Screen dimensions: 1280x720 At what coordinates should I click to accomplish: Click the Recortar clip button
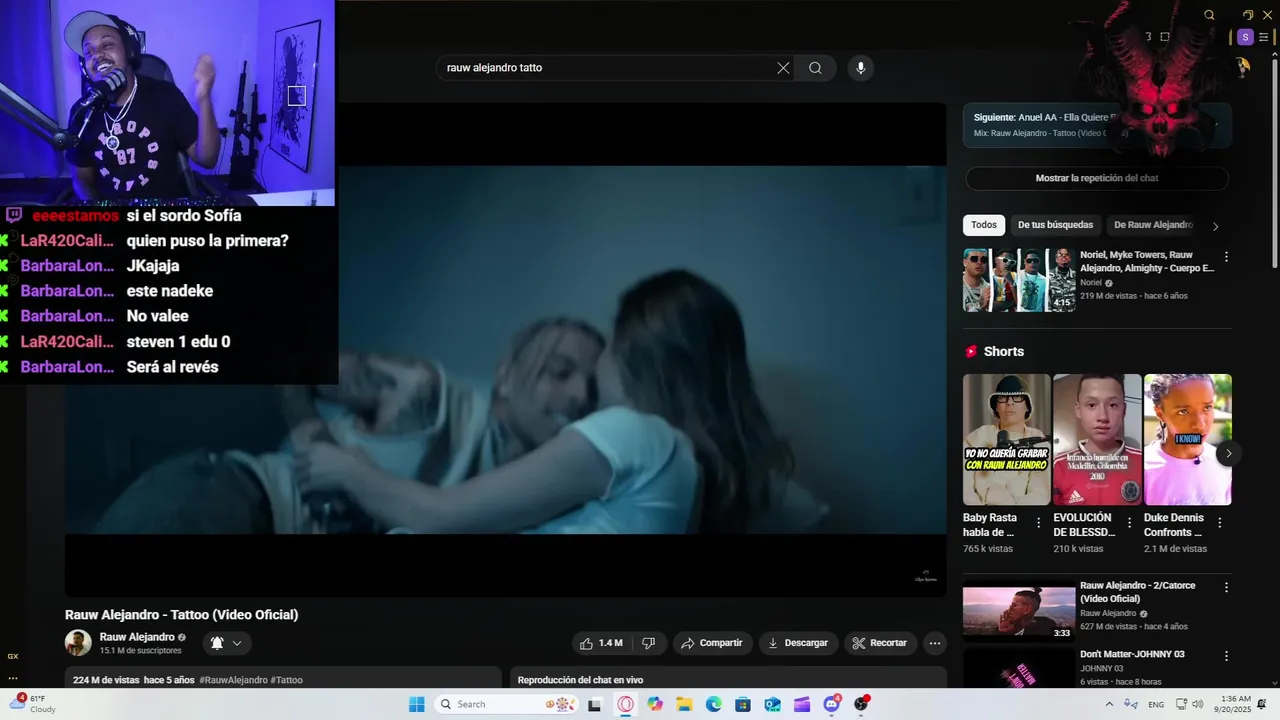pos(880,643)
